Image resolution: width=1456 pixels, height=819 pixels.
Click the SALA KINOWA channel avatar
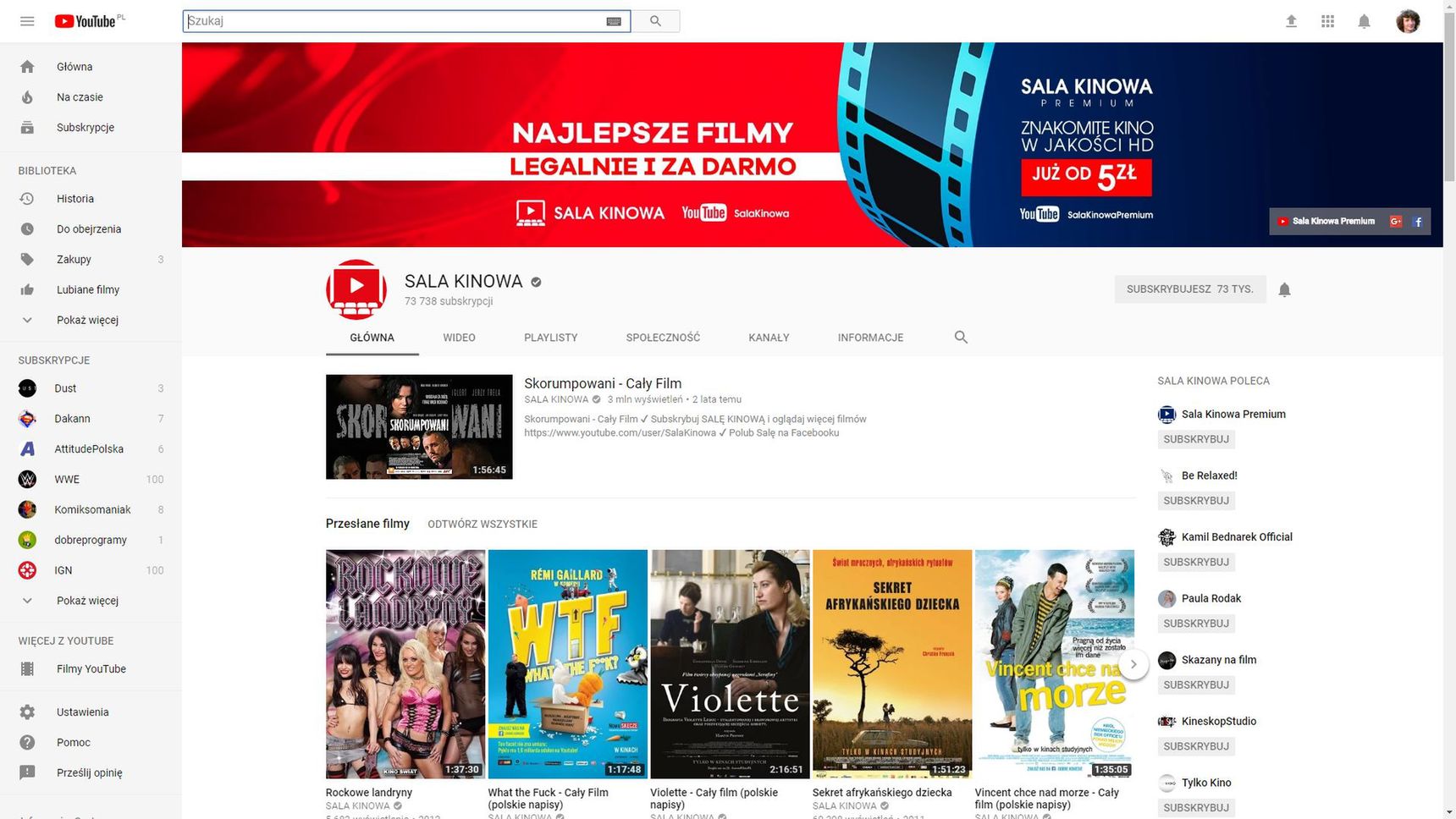pyautogui.click(x=356, y=289)
